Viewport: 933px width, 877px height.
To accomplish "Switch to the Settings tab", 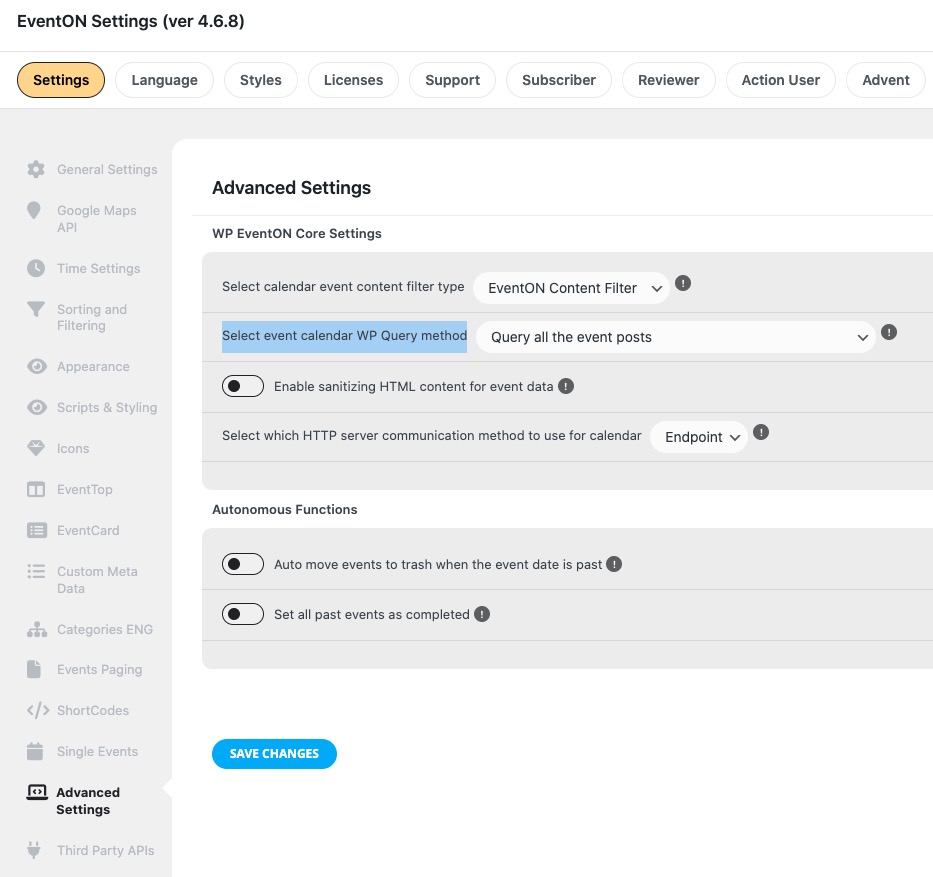I will (61, 80).
